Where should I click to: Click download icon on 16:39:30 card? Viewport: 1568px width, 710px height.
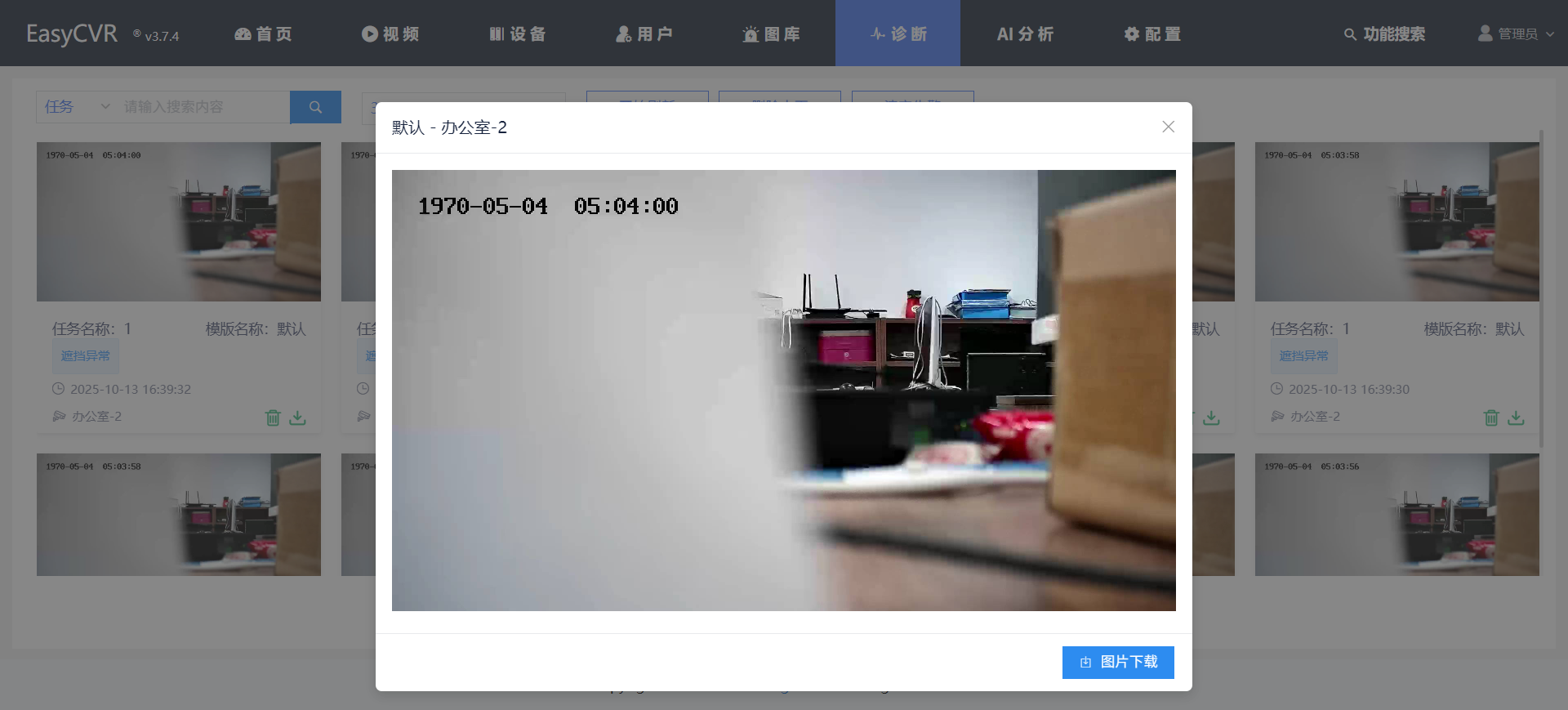pyautogui.click(x=1517, y=418)
